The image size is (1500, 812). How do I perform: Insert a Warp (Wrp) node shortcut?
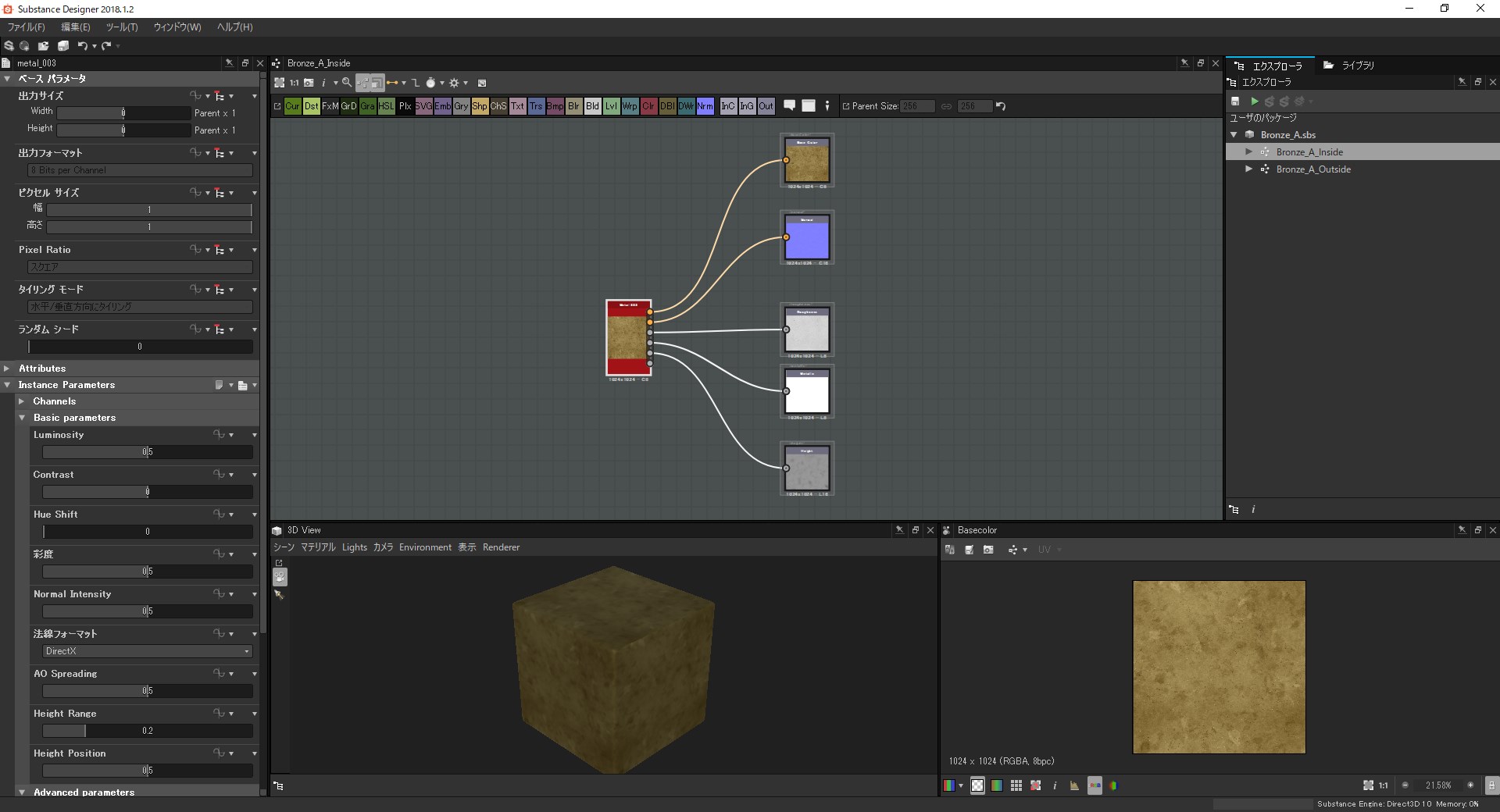630,106
